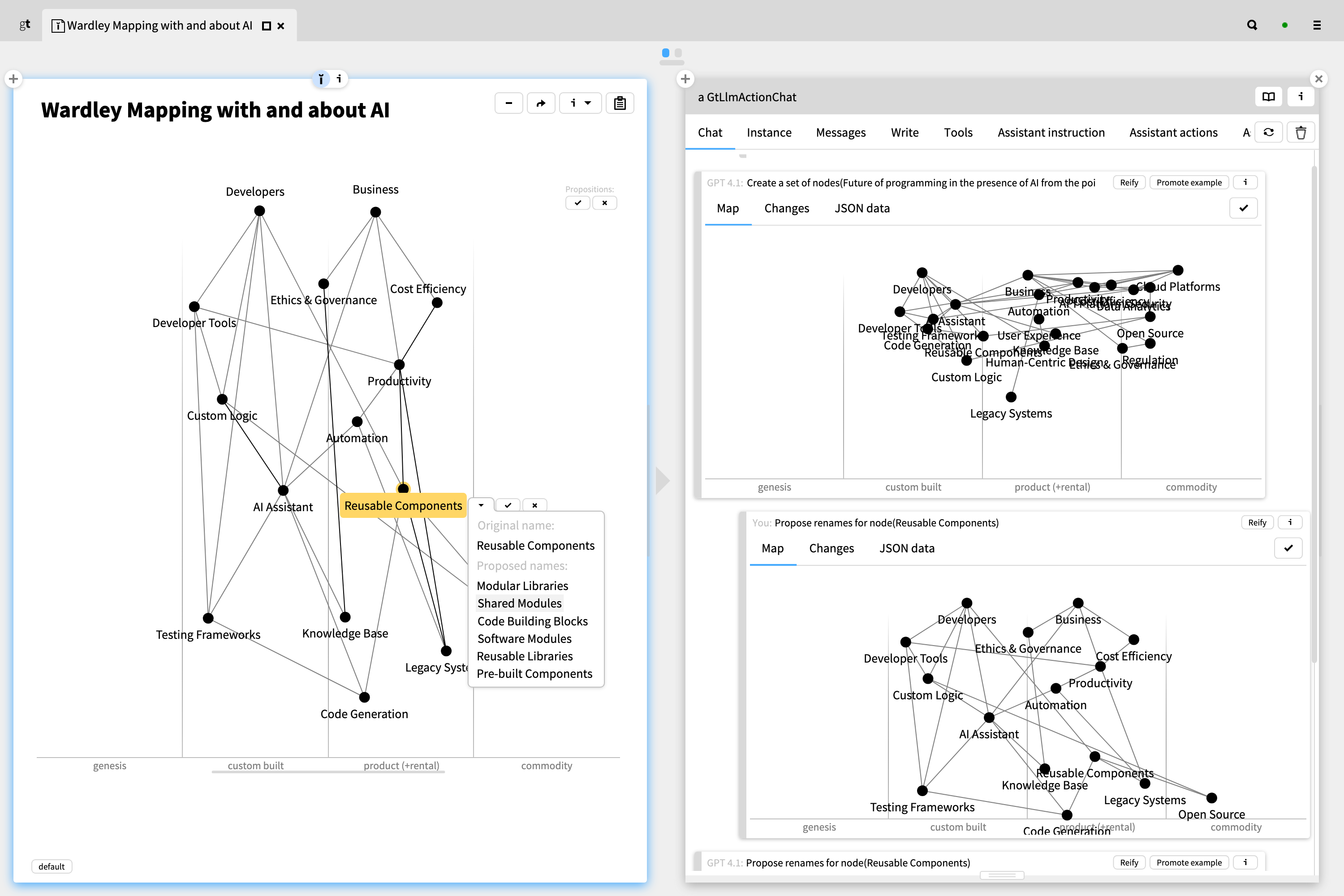
Task: Toggle the rename dropdown arrow beside Reusable Components
Action: (x=481, y=505)
